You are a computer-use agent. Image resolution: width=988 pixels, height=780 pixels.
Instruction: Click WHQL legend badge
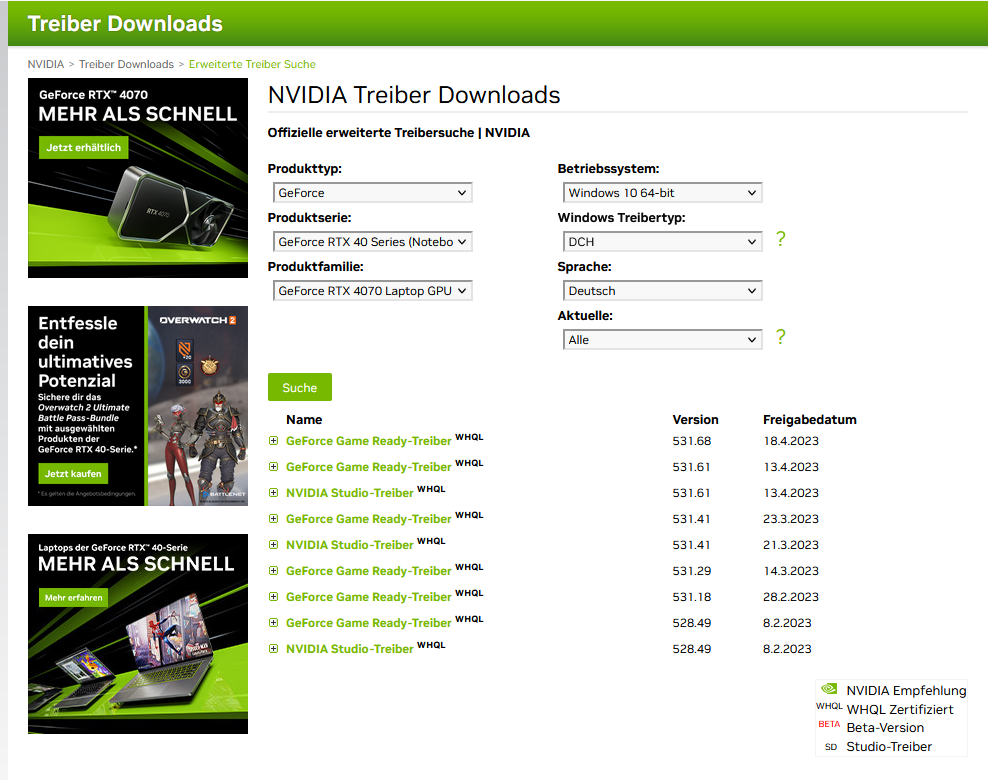point(829,706)
